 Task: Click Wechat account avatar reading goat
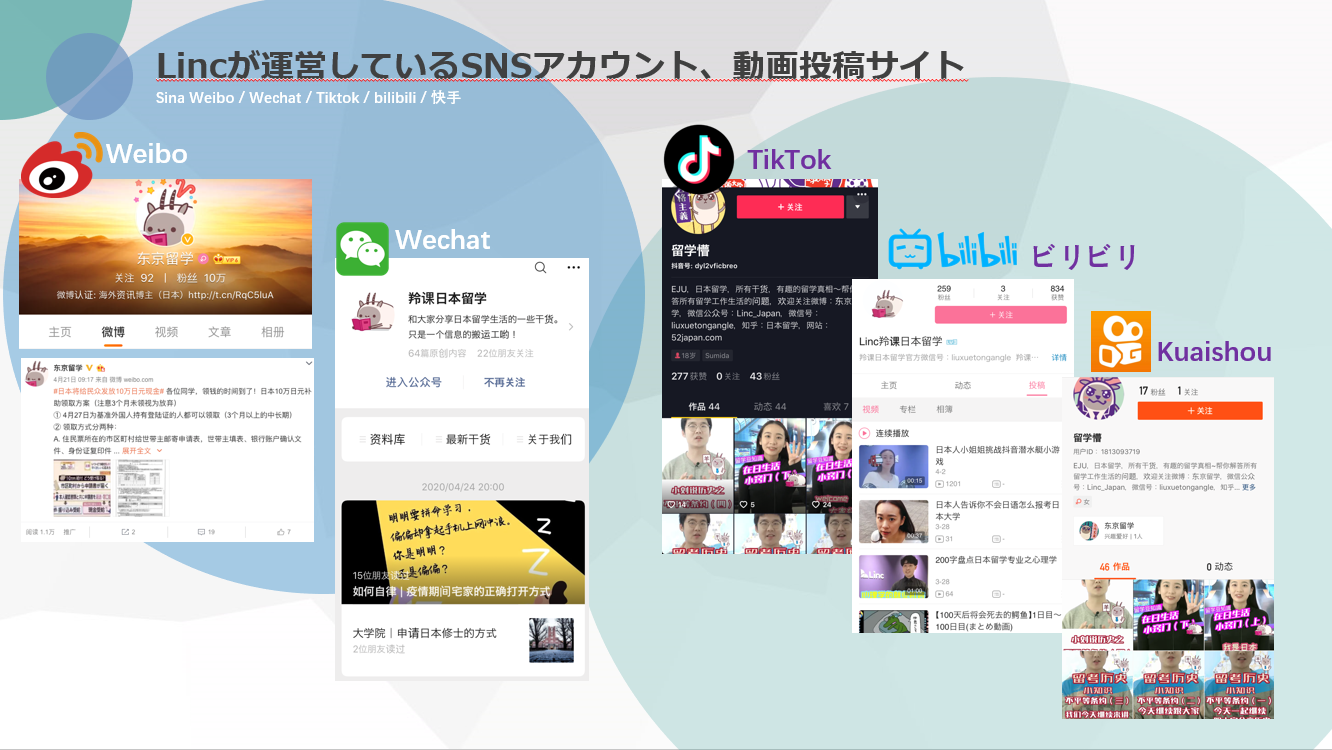(x=373, y=312)
